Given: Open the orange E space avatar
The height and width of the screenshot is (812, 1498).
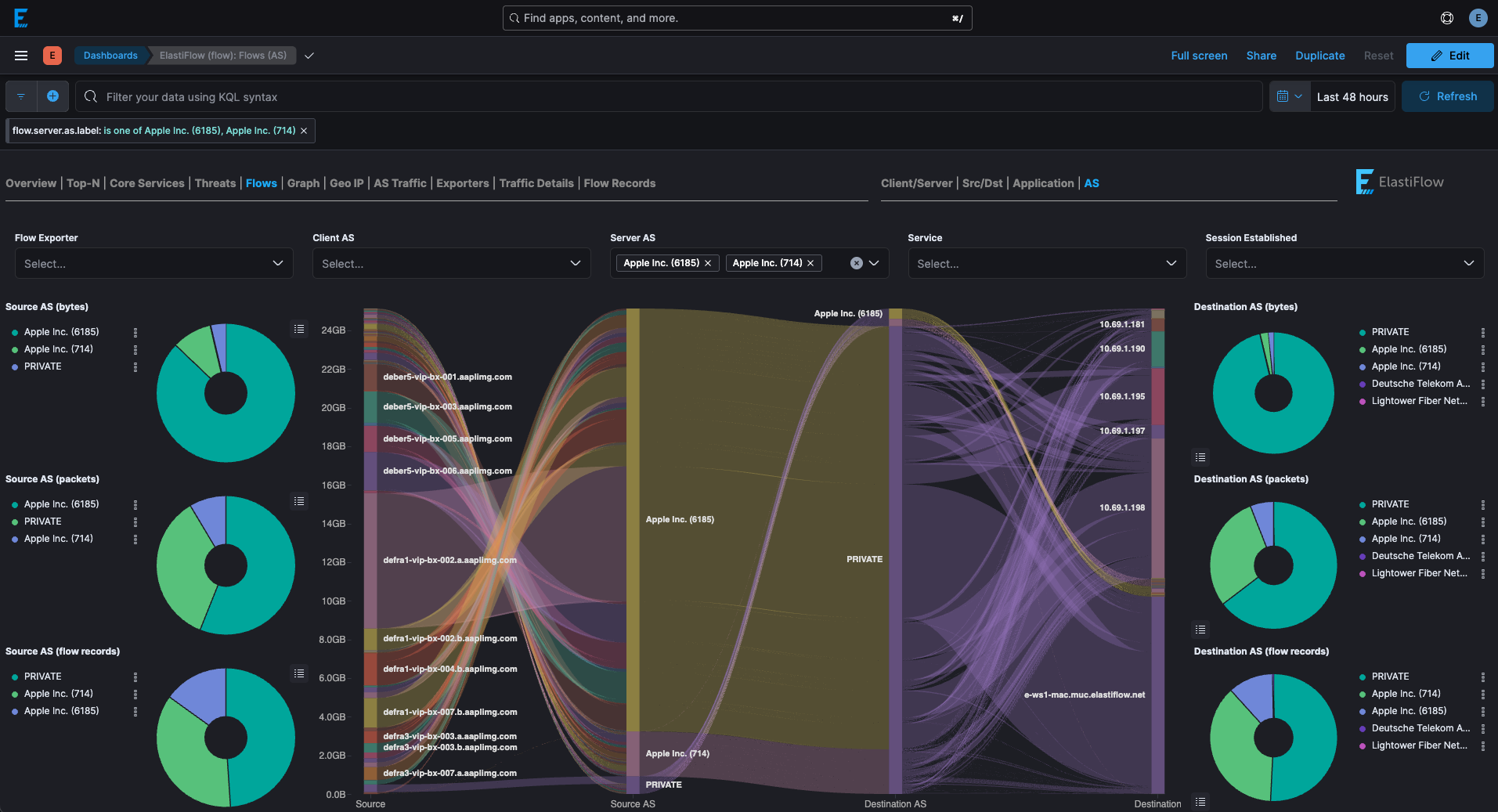Looking at the screenshot, I should coord(52,56).
